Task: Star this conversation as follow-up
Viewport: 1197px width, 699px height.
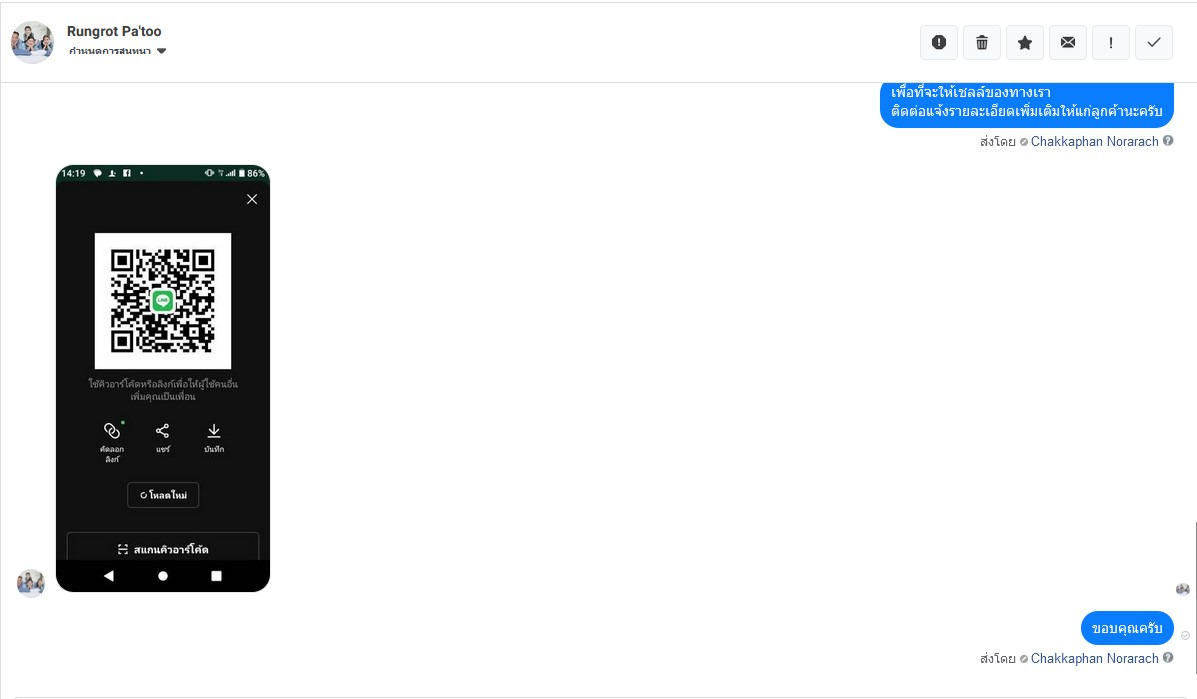Action: (x=1025, y=42)
